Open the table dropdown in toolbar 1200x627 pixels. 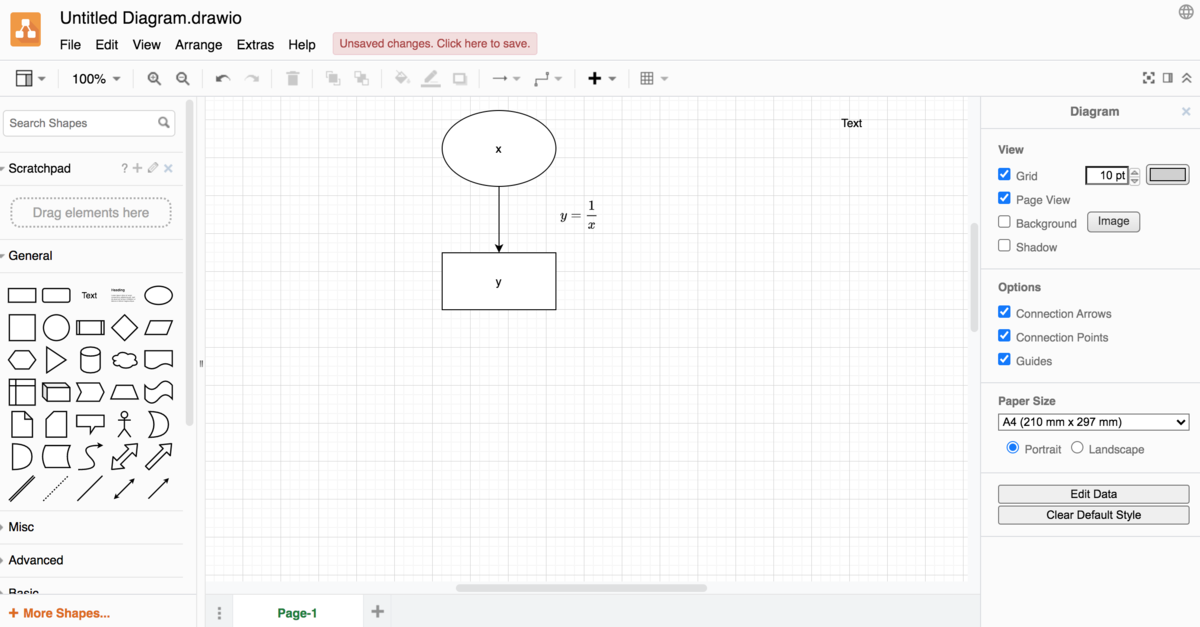pos(654,78)
